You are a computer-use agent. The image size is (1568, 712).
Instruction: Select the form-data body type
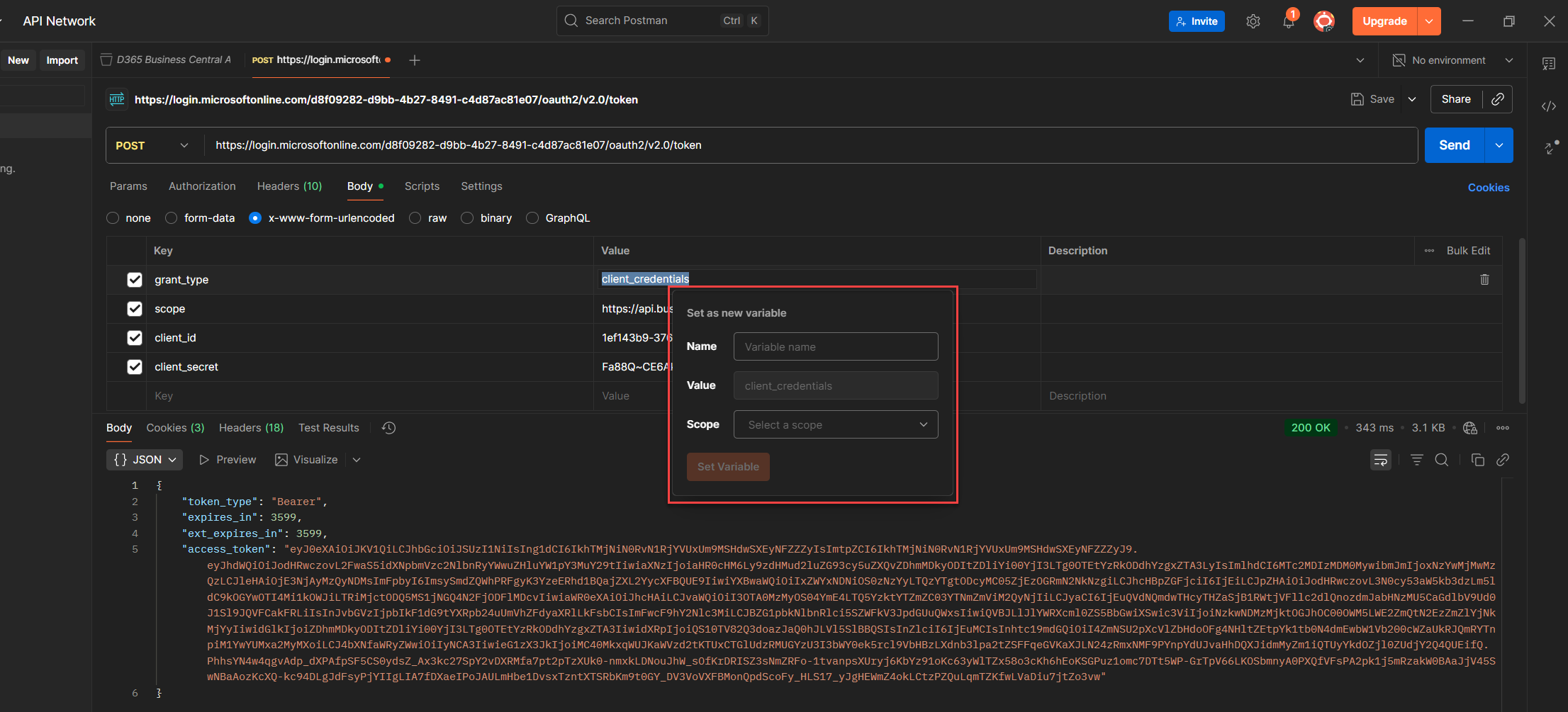click(171, 218)
